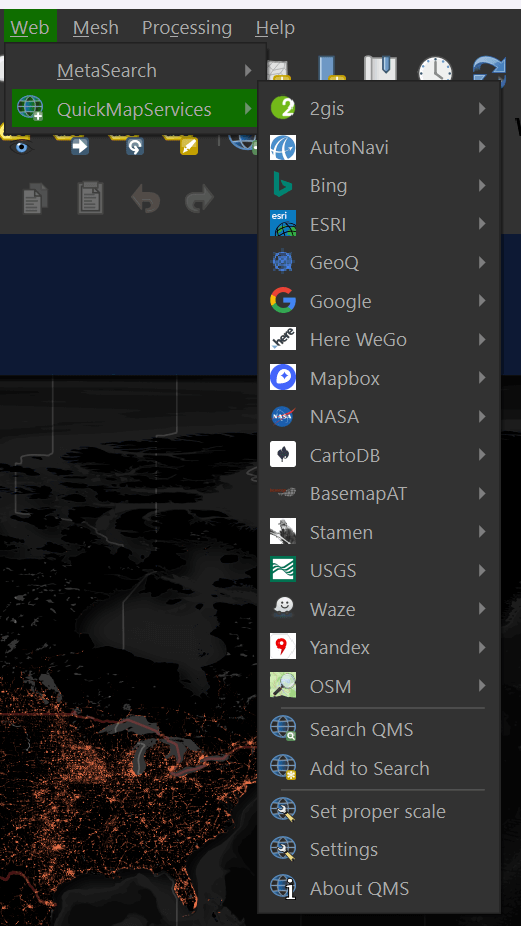Open the Mesh menu

click(96, 27)
